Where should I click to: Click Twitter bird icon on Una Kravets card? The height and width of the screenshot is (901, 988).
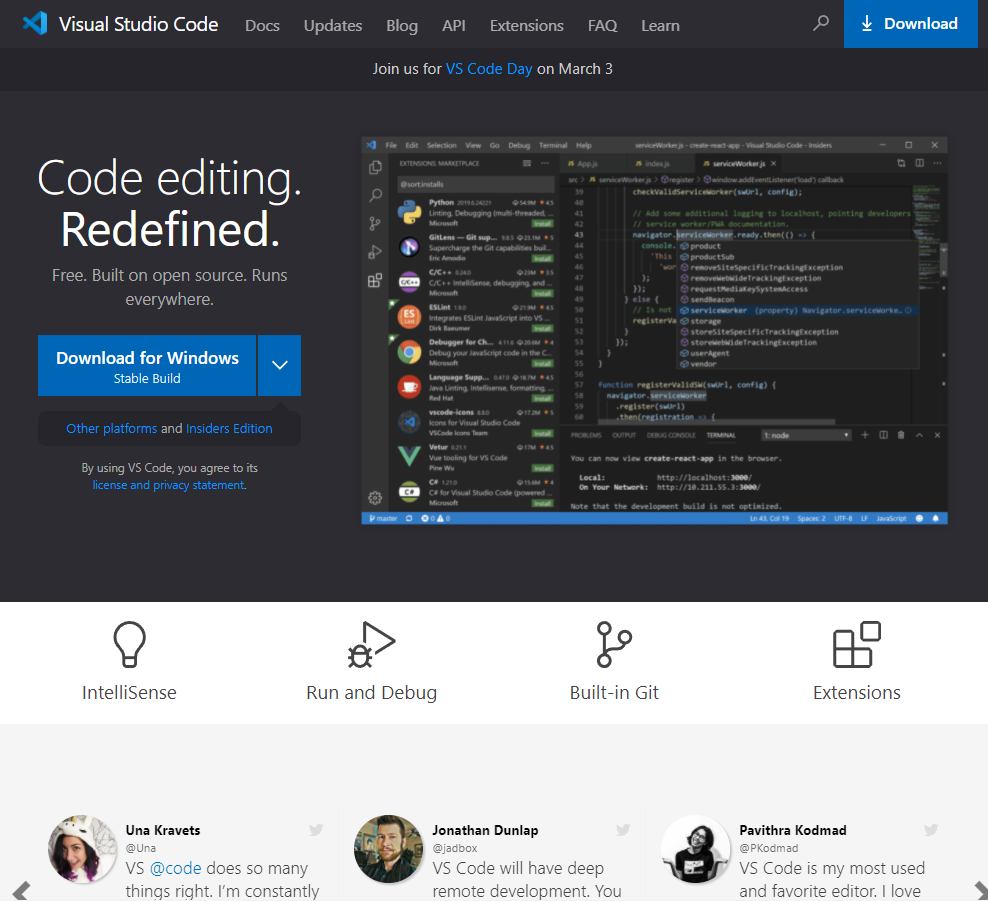coord(316,830)
